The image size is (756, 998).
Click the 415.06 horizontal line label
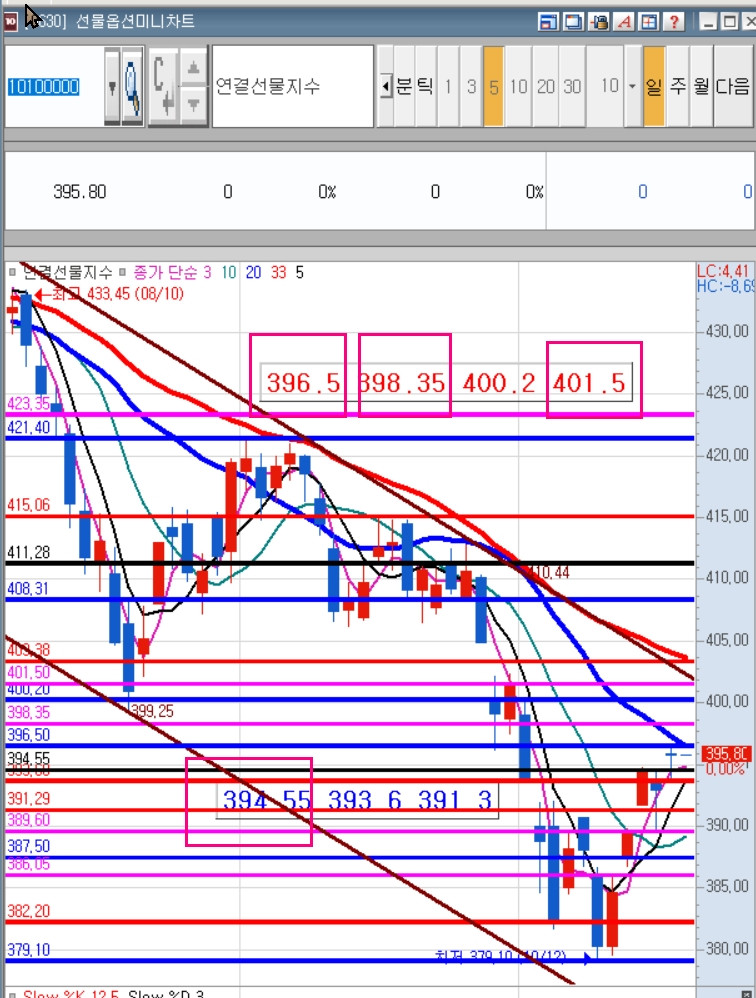pyautogui.click(x=28, y=505)
